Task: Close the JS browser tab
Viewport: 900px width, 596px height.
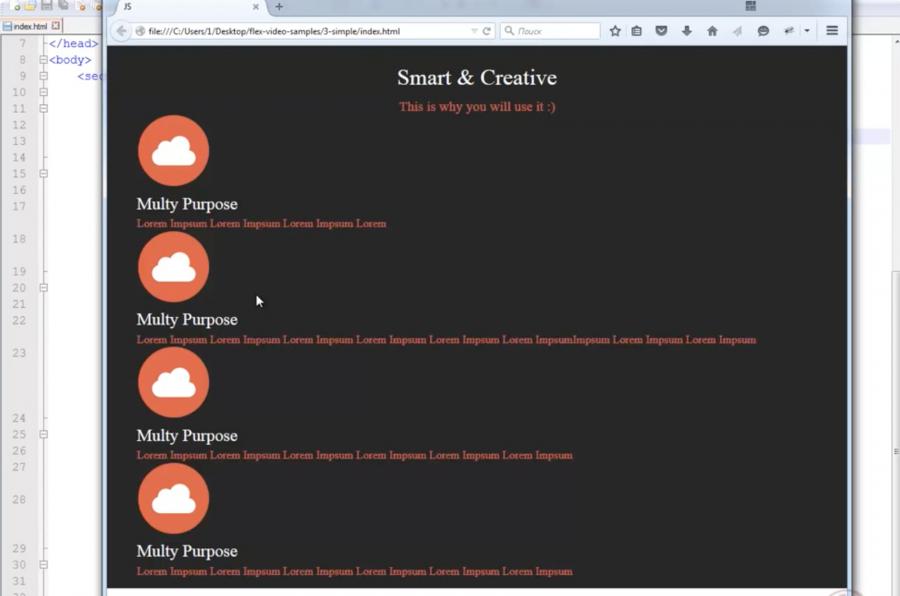Action: click(255, 7)
